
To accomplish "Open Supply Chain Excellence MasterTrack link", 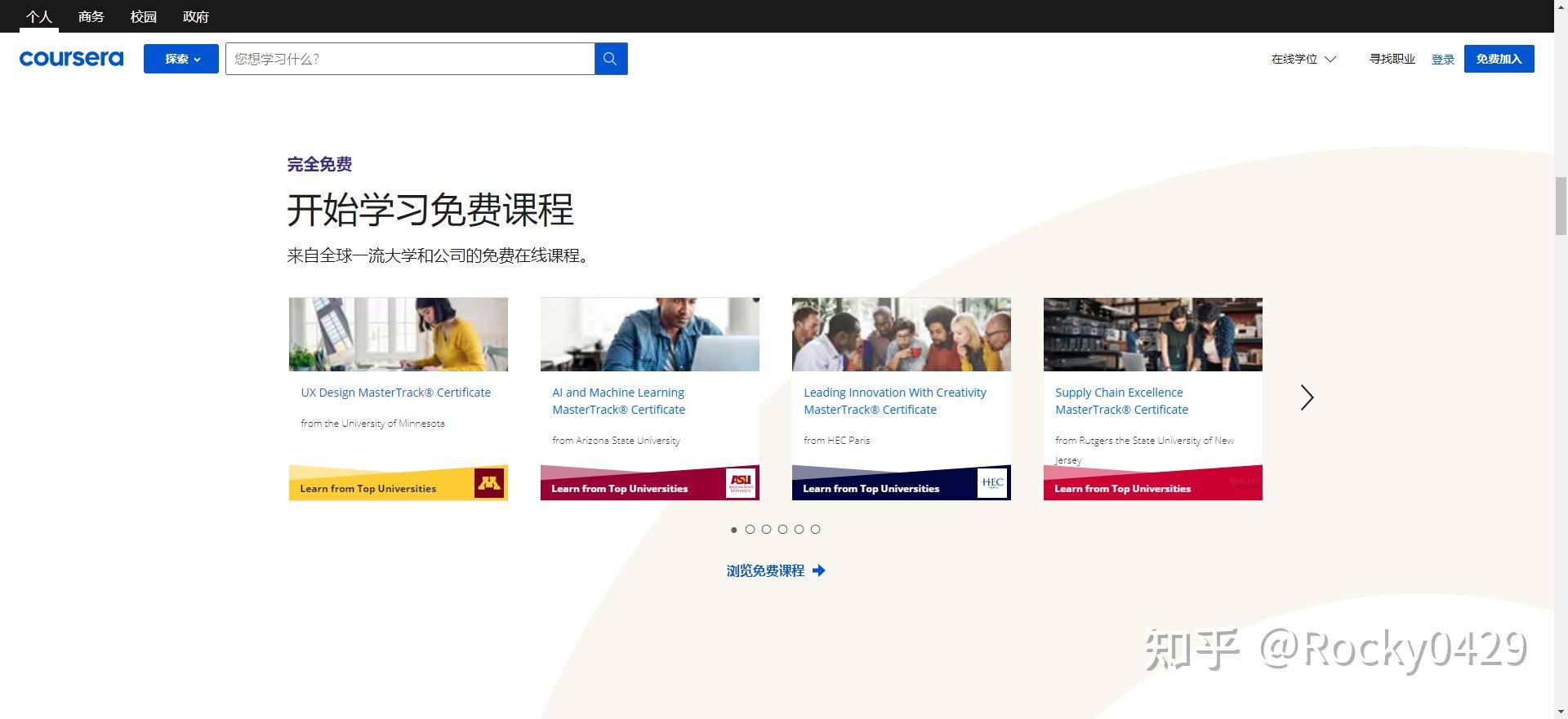I will (x=1121, y=401).
